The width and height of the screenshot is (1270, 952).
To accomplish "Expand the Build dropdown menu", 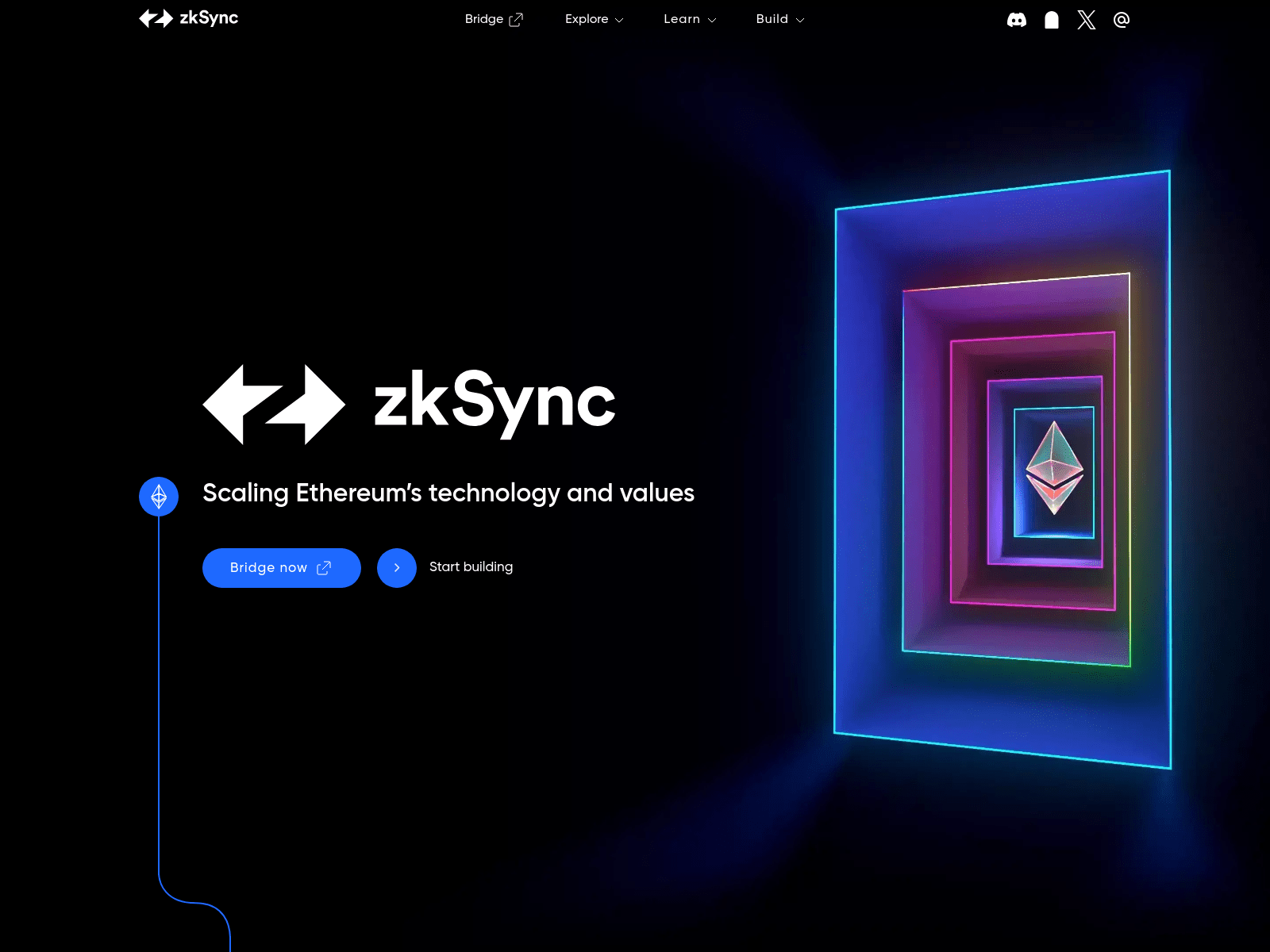I will (x=780, y=19).
